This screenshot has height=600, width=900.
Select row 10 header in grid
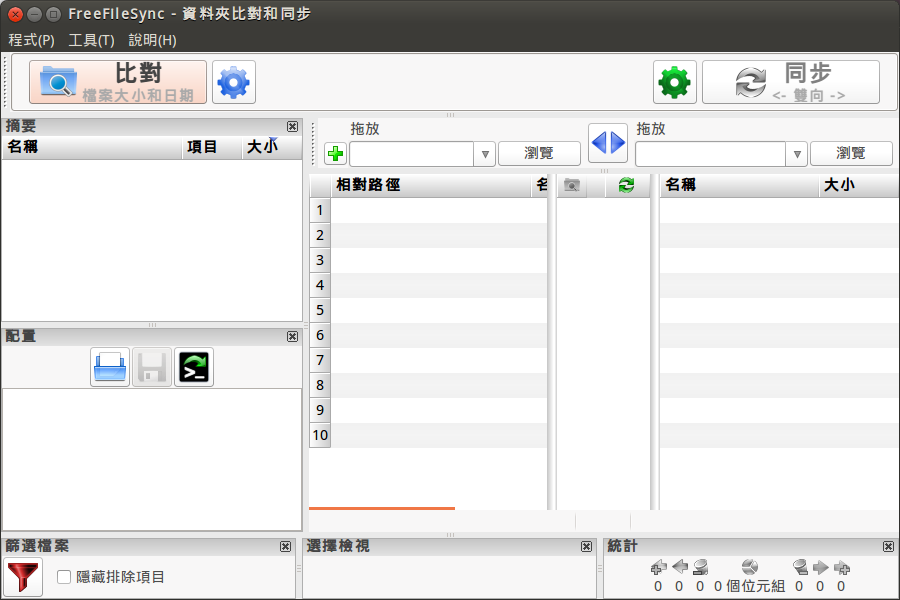pyautogui.click(x=320, y=435)
